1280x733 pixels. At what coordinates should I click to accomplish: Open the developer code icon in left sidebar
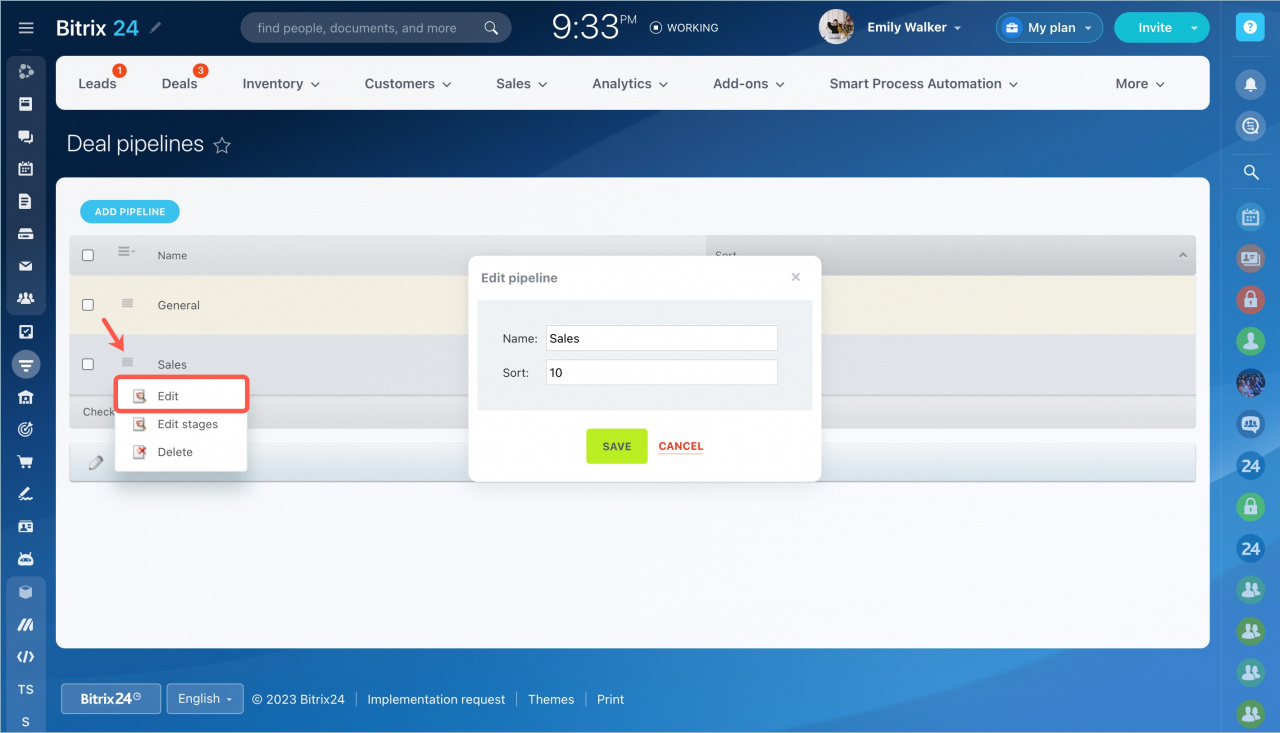pyautogui.click(x=26, y=657)
